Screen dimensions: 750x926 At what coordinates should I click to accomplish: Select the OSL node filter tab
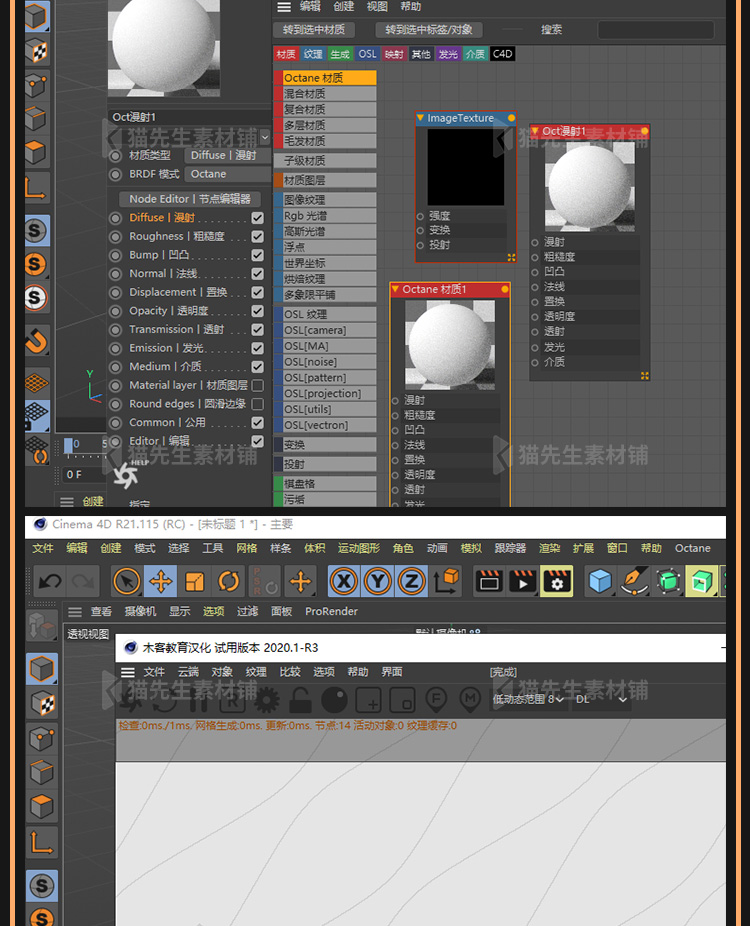[367, 54]
